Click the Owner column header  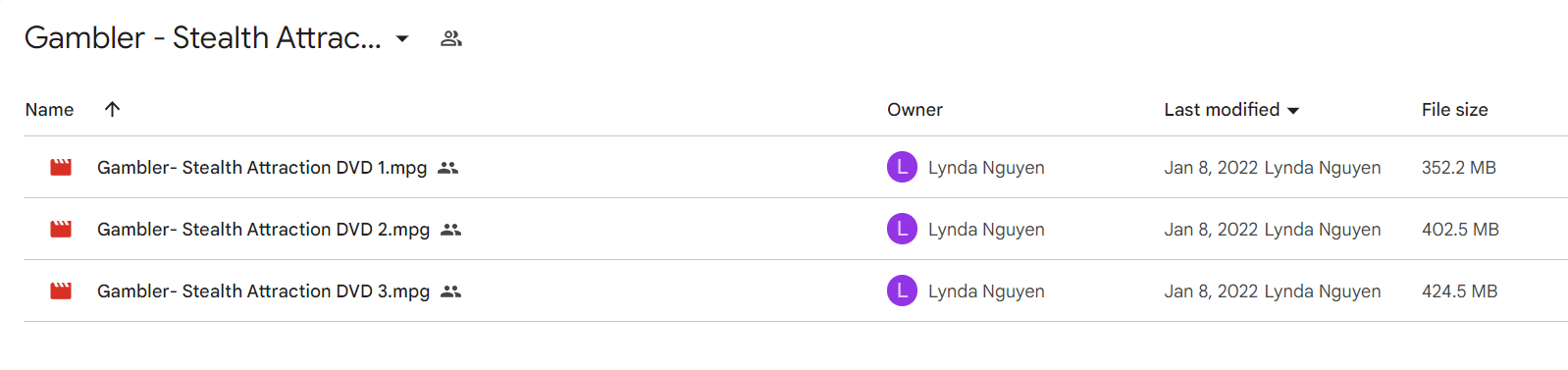[915, 110]
